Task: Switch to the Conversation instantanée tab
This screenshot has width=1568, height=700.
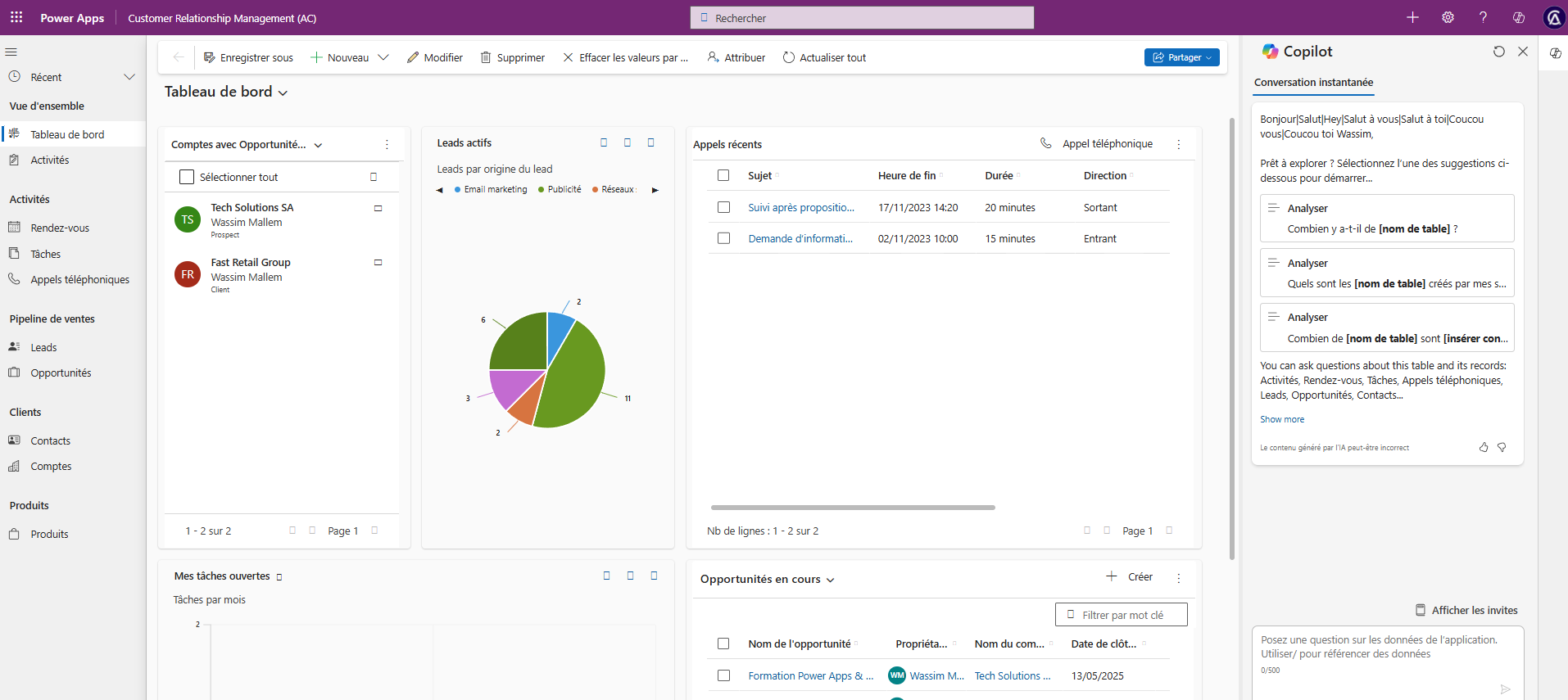Action: 1313,83
